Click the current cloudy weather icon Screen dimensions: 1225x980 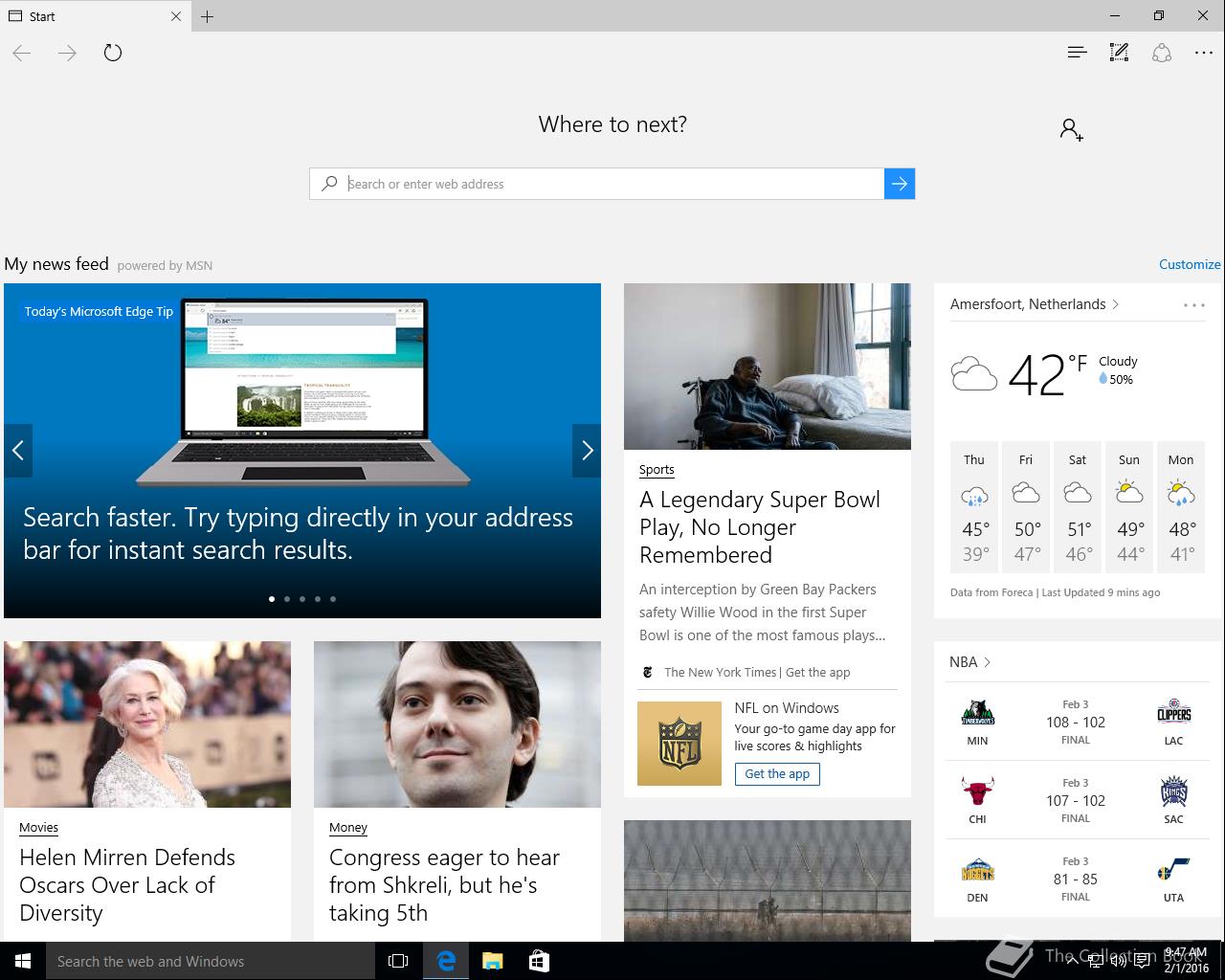point(974,373)
